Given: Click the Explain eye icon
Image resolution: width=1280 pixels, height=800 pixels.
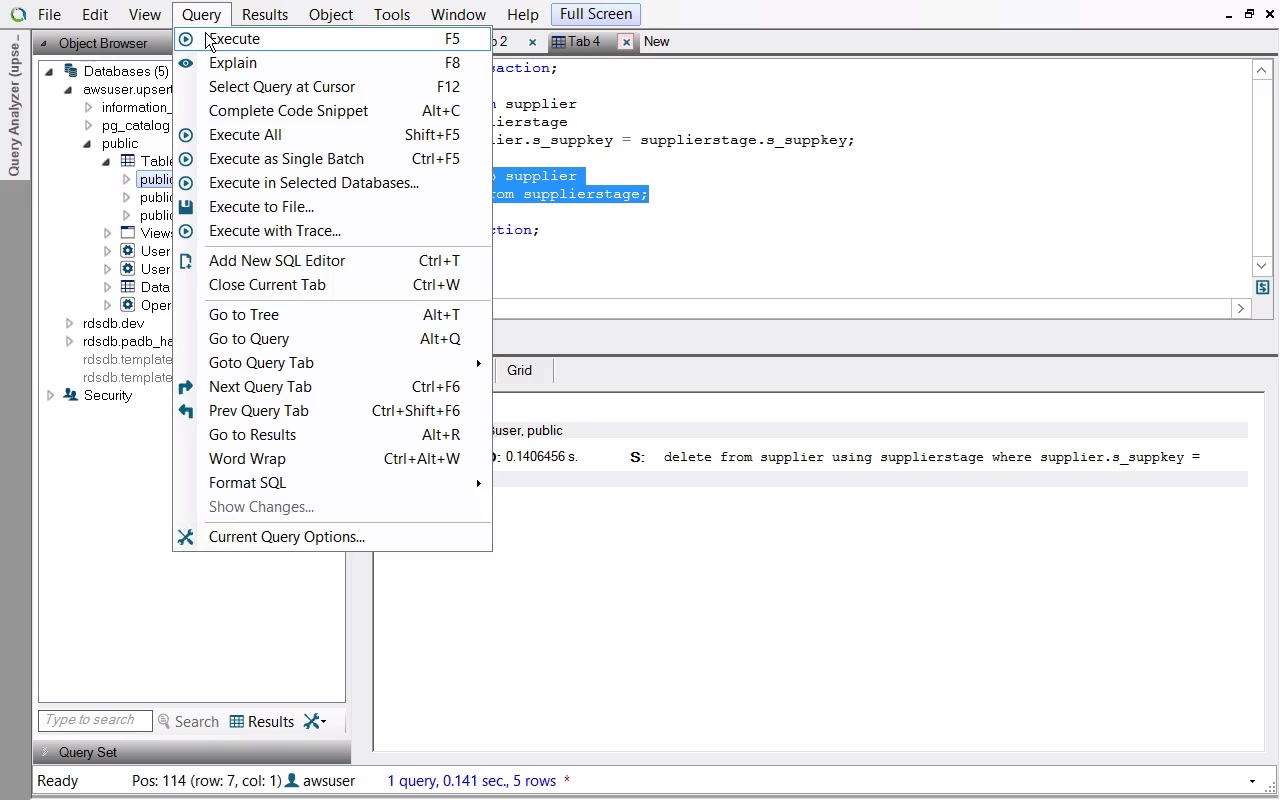Looking at the screenshot, I should tap(186, 63).
